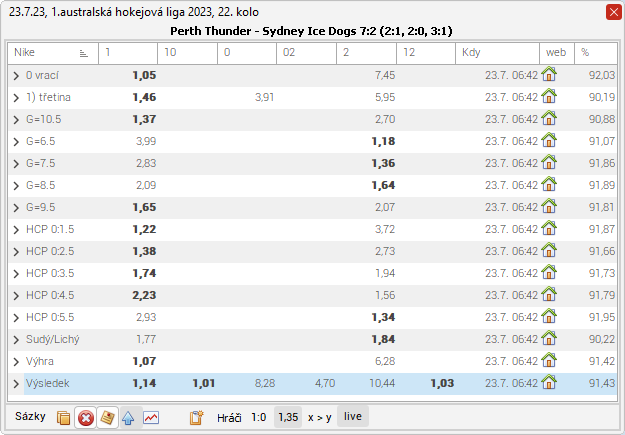
Task: Open web house icon in Výsledek row
Action: coord(549,382)
